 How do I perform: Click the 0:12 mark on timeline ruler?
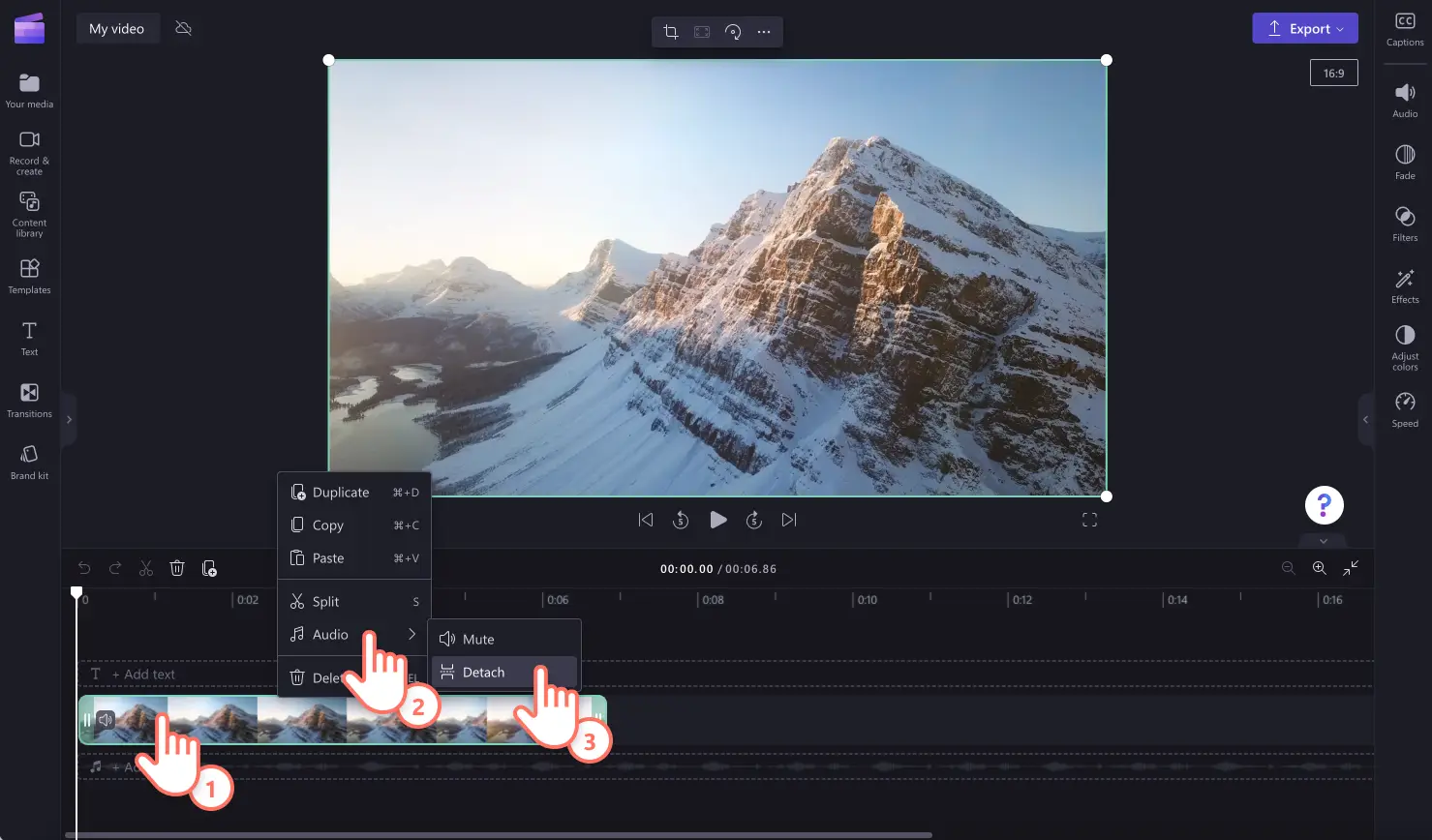click(1021, 599)
